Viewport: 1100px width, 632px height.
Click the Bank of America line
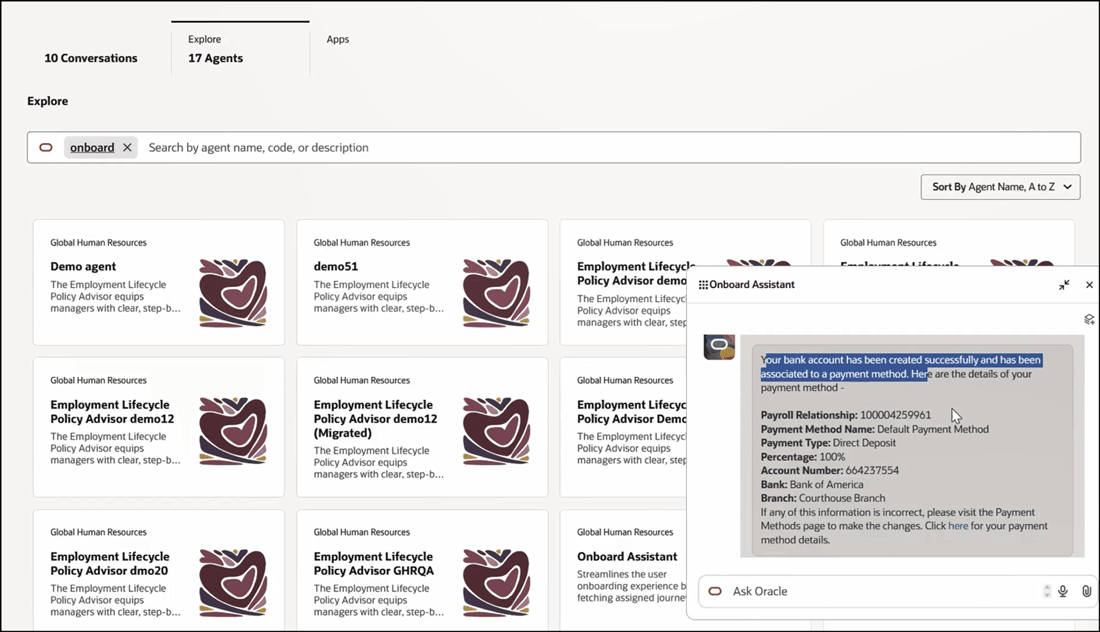812,485
